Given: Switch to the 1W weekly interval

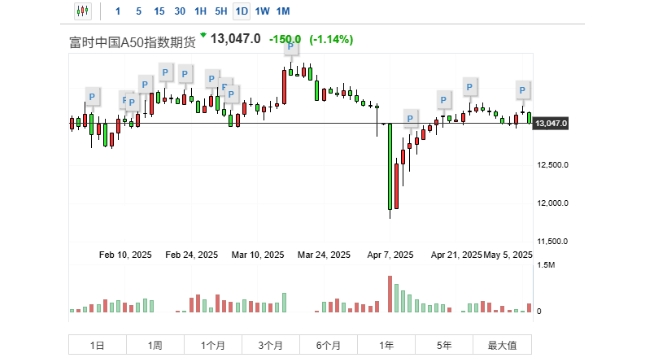Looking at the screenshot, I should (x=262, y=12).
